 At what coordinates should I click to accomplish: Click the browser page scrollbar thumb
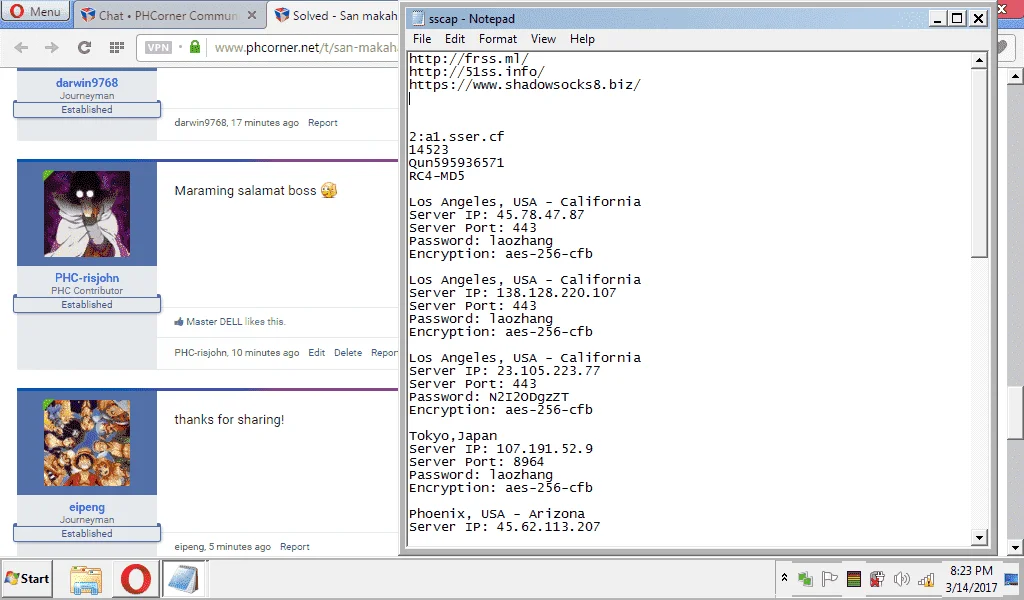coord(1015,413)
